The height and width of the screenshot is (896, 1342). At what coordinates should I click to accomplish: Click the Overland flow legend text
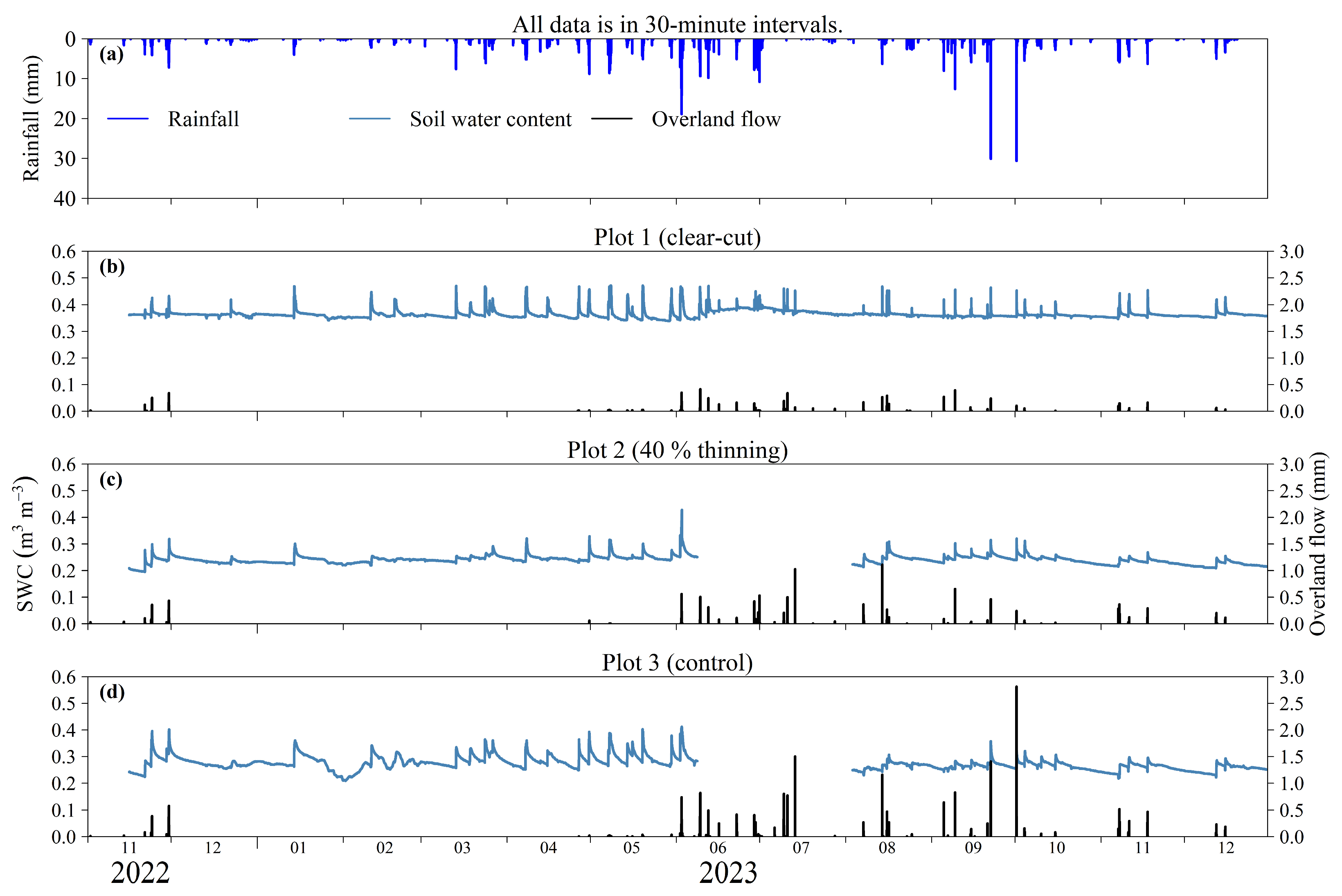[x=716, y=119]
